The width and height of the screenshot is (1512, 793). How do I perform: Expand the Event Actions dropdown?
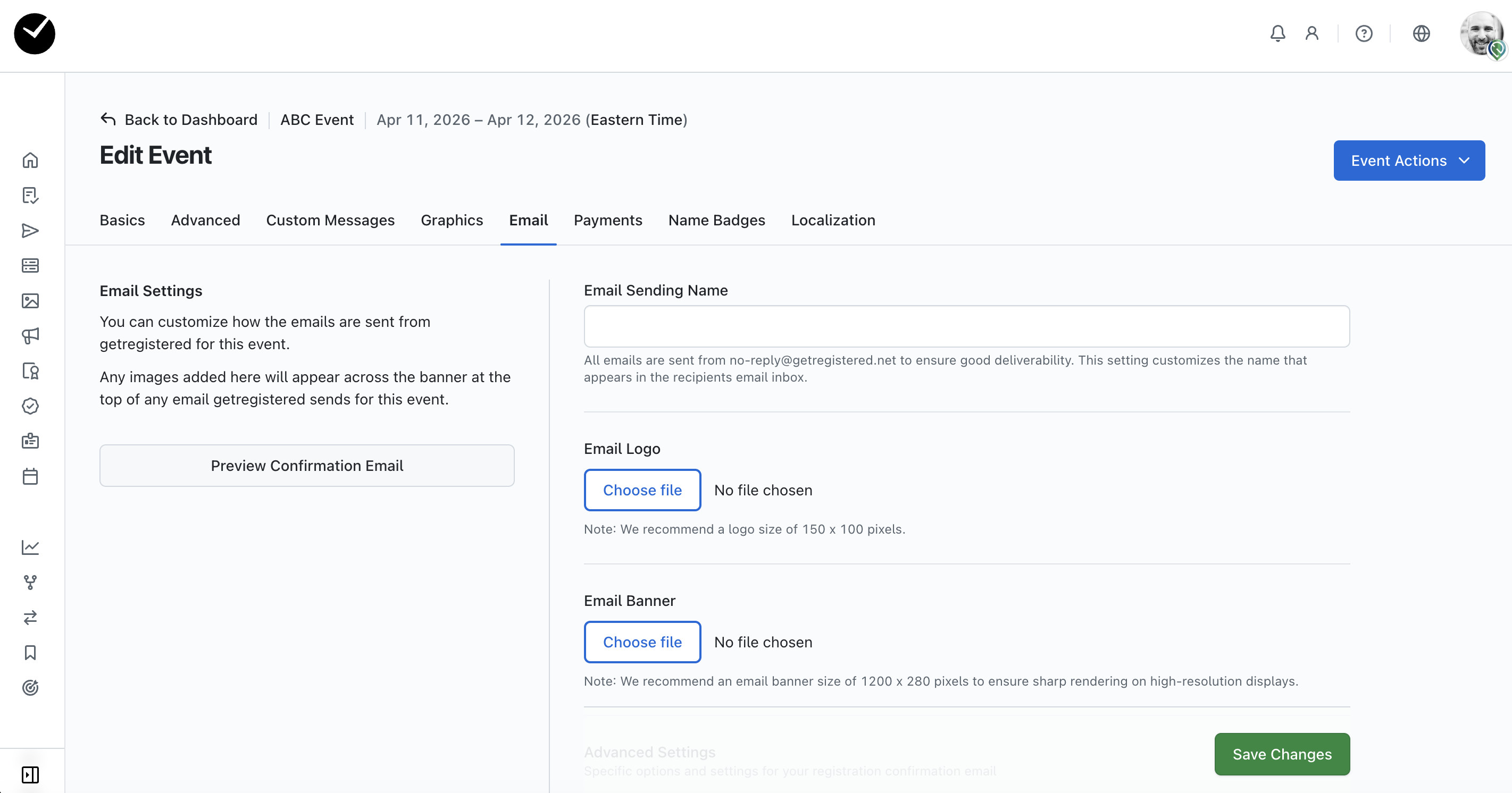point(1409,160)
